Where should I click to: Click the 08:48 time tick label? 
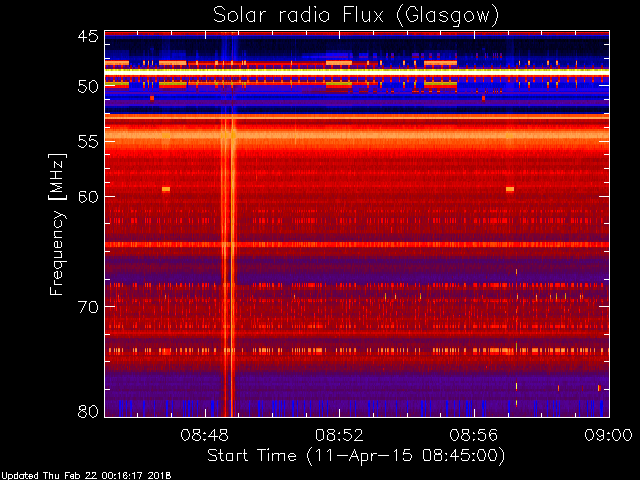pos(204,435)
